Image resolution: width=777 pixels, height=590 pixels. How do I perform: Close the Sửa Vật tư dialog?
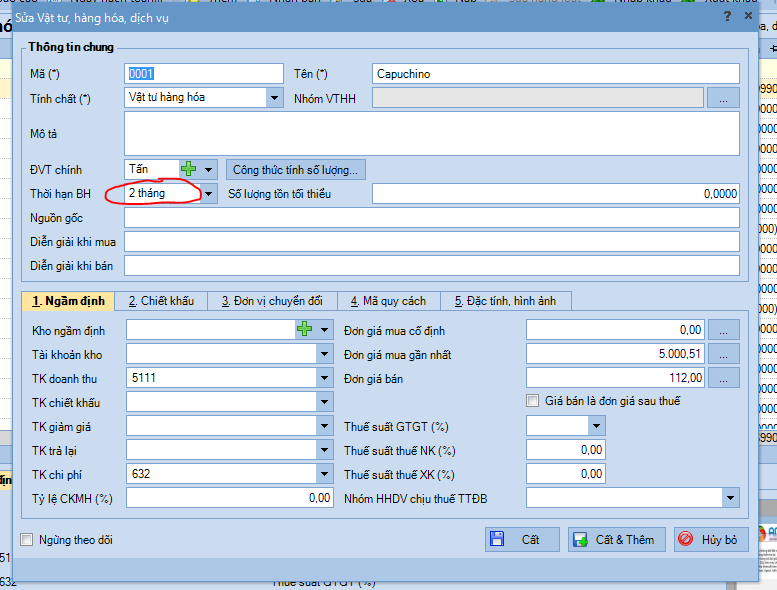tap(748, 16)
